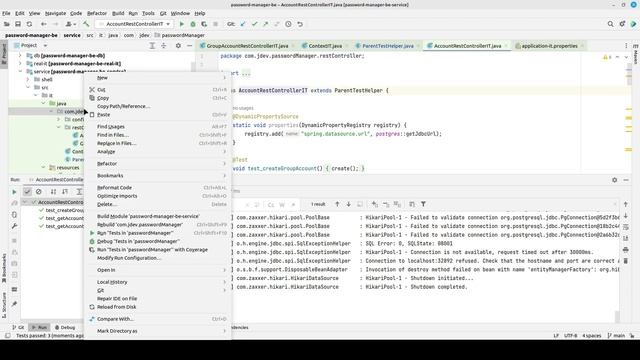Click the Build project hammer icon
This screenshot has width=640, height=360.
tap(86, 24)
